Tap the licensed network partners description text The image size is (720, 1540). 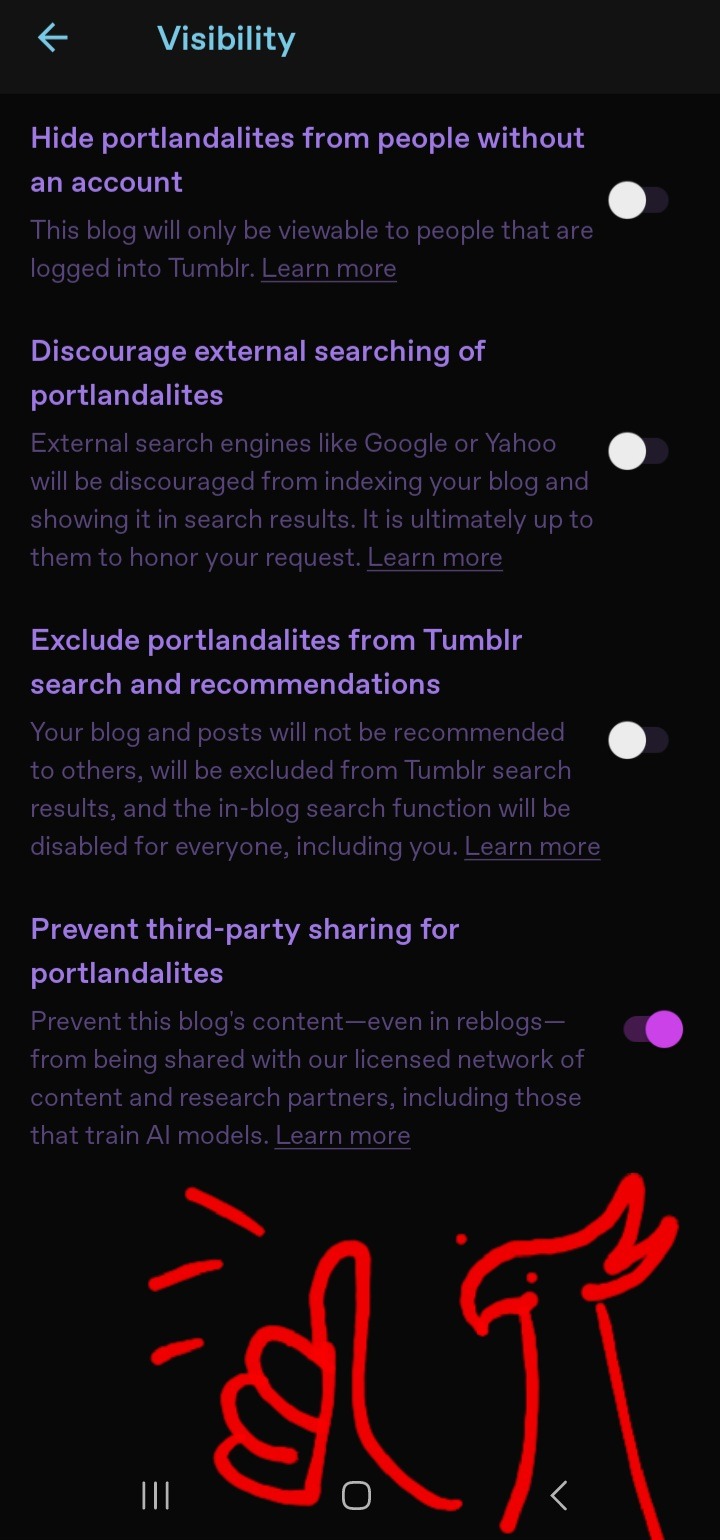[x=307, y=1078]
